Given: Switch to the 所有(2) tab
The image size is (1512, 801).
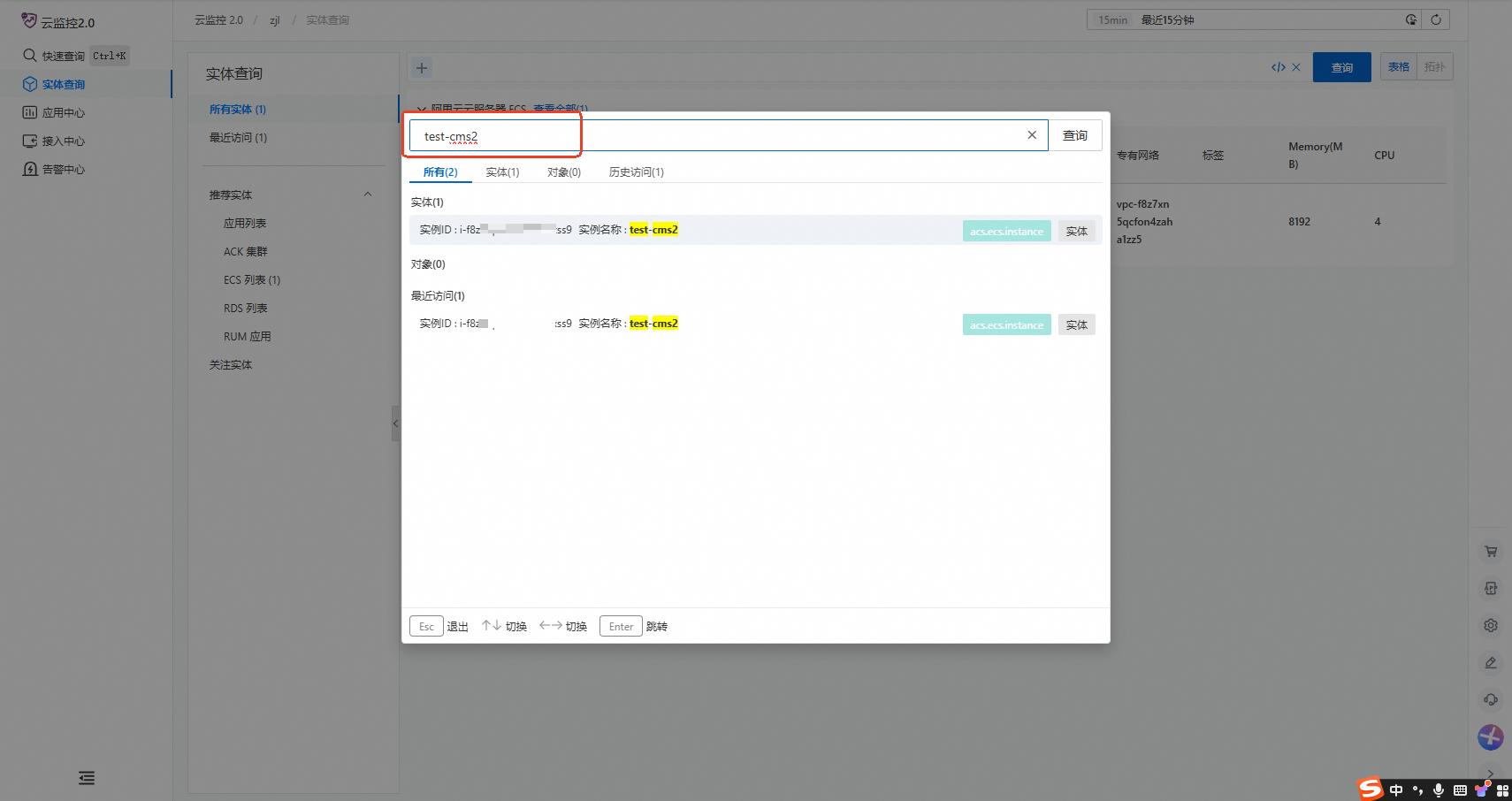Looking at the screenshot, I should point(440,172).
